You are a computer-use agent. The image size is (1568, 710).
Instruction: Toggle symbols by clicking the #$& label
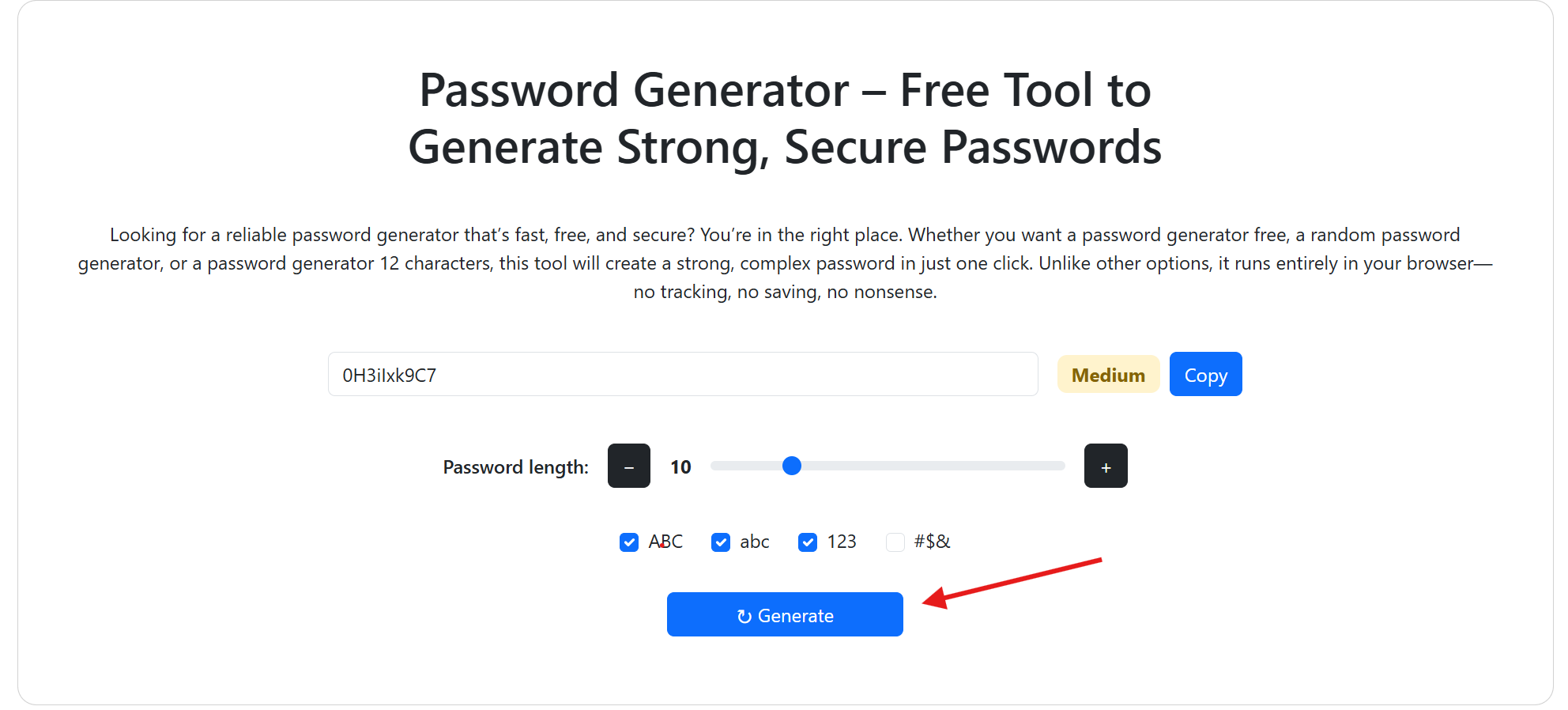[x=931, y=542]
